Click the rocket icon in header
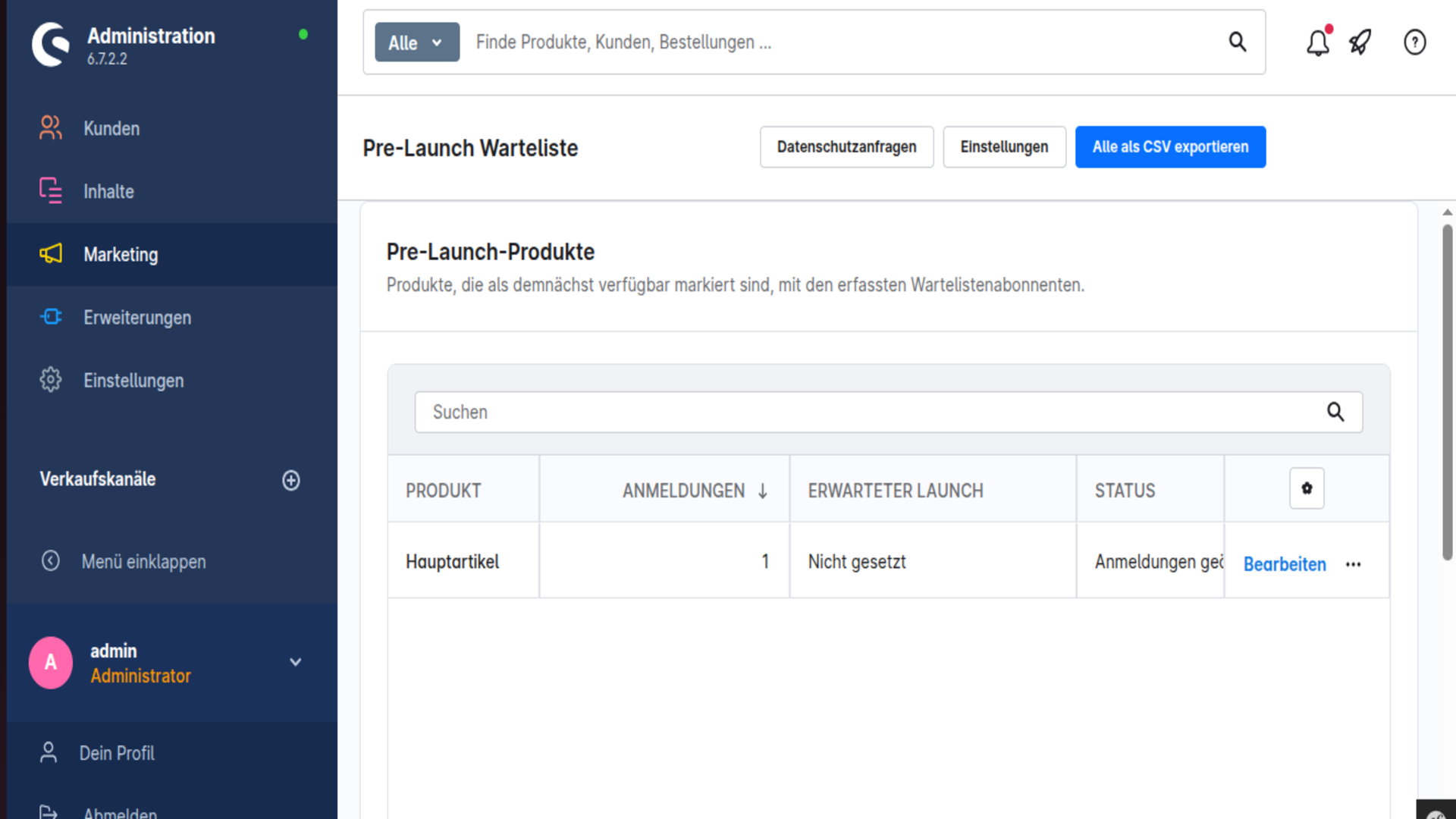Screen dimensions: 1456x819 1361,42
